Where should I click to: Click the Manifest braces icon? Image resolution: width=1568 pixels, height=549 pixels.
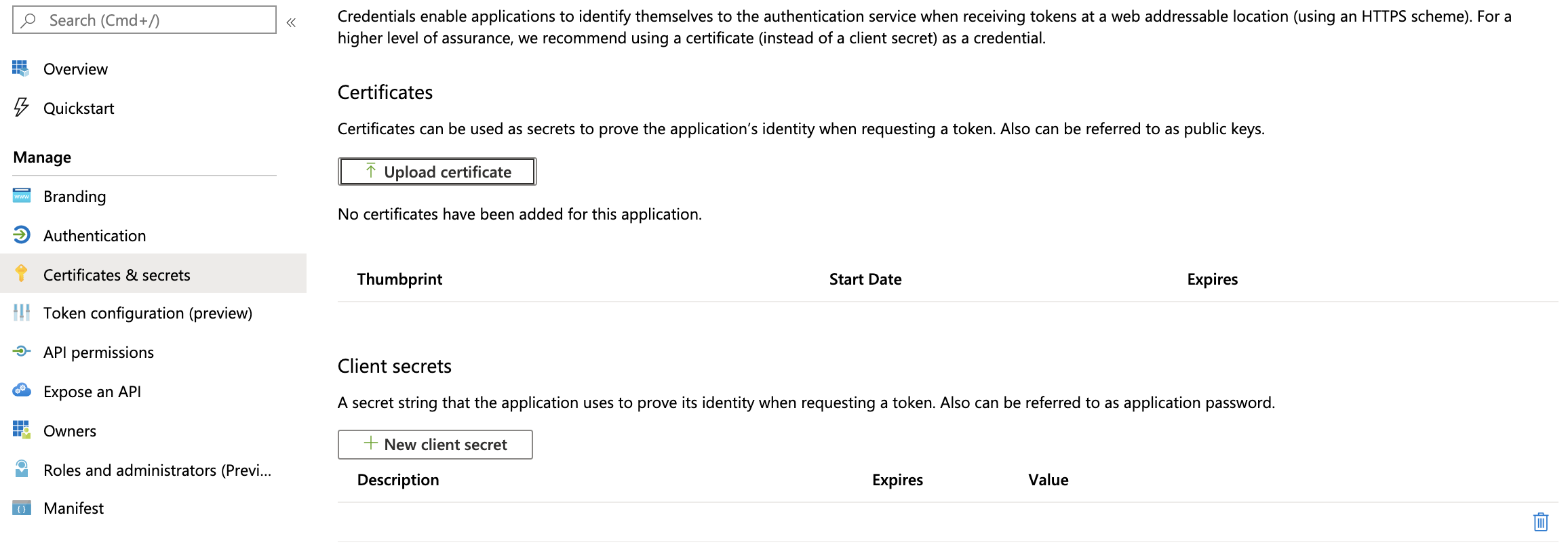21,508
